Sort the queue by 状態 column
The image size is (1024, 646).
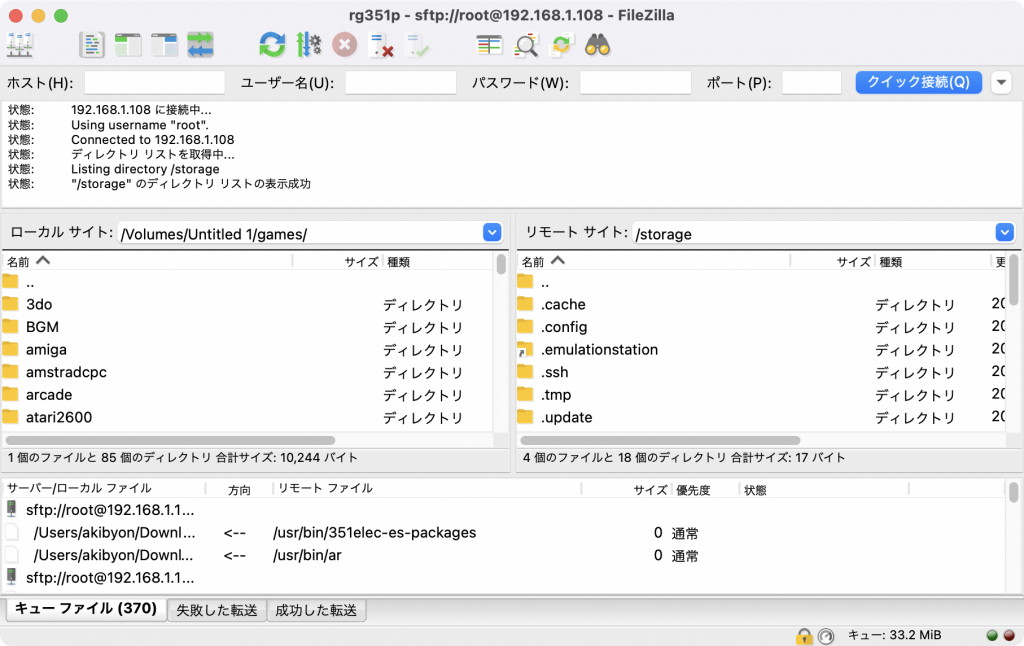(x=824, y=489)
